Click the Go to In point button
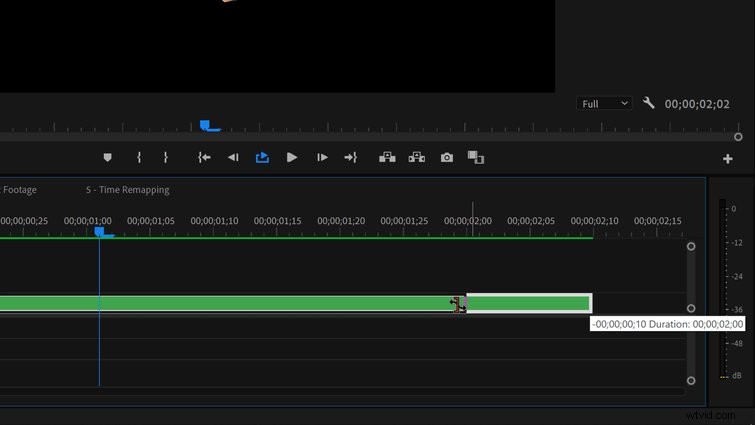Viewport: 755px width, 425px height. click(204, 157)
